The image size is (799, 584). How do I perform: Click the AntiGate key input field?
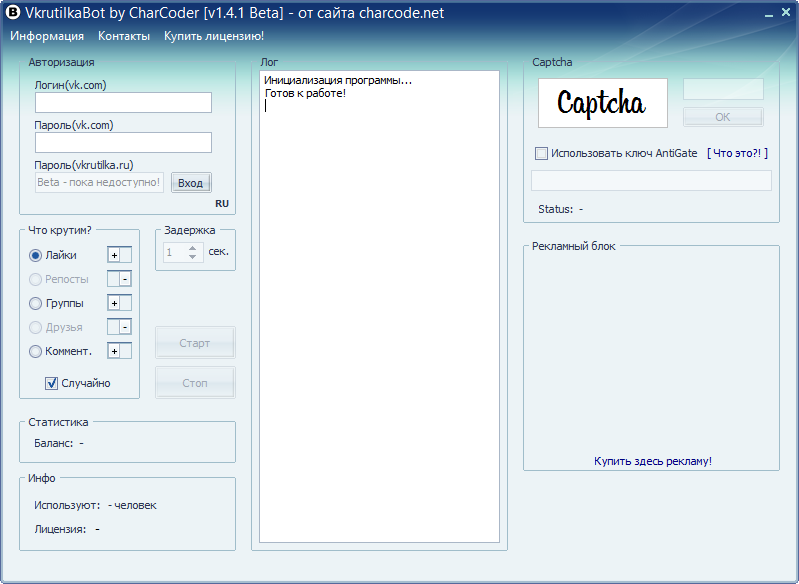pyautogui.click(x=651, y=181)
